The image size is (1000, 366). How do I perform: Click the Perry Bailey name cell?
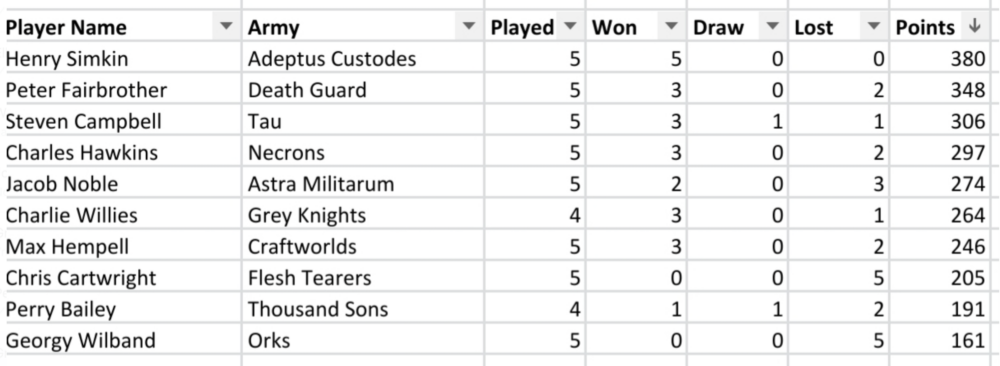coord(122,309)
